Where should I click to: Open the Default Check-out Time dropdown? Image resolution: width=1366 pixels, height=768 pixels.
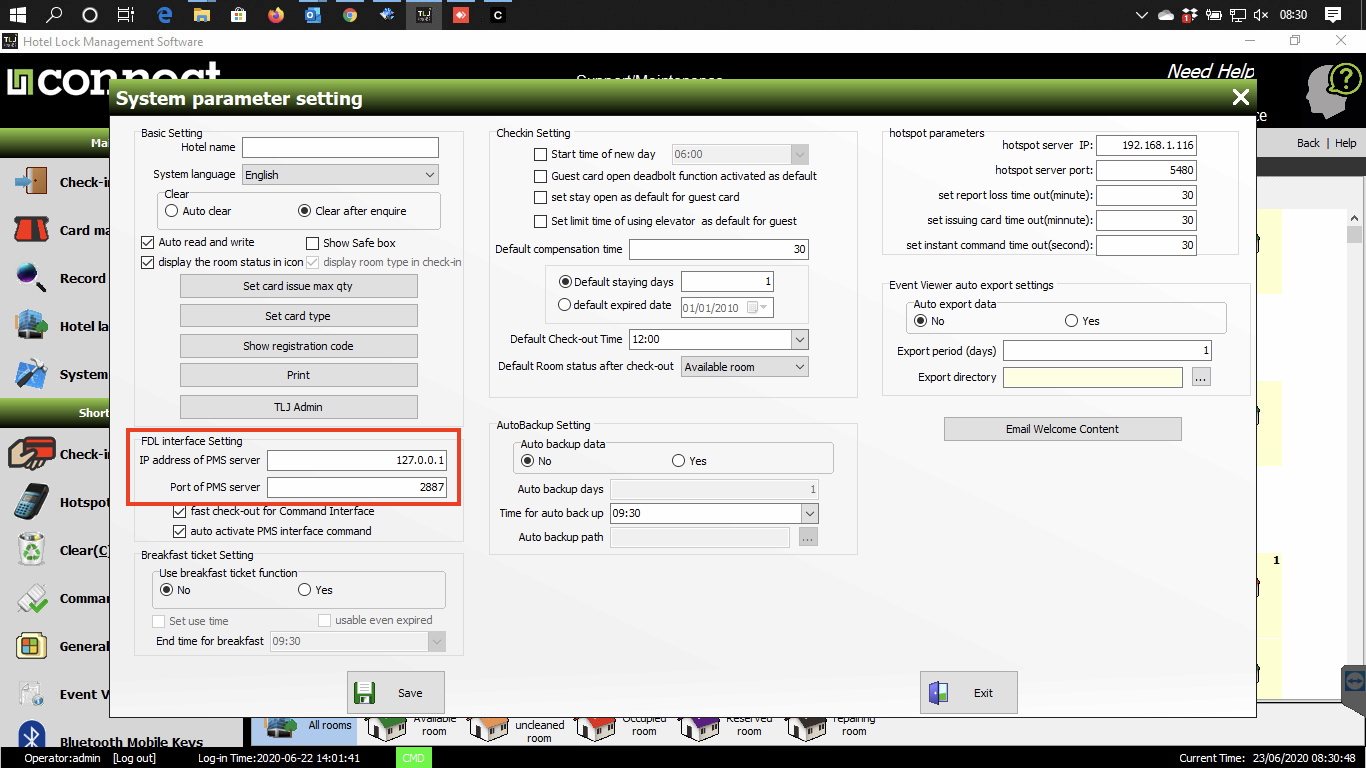tap(798, 340)
